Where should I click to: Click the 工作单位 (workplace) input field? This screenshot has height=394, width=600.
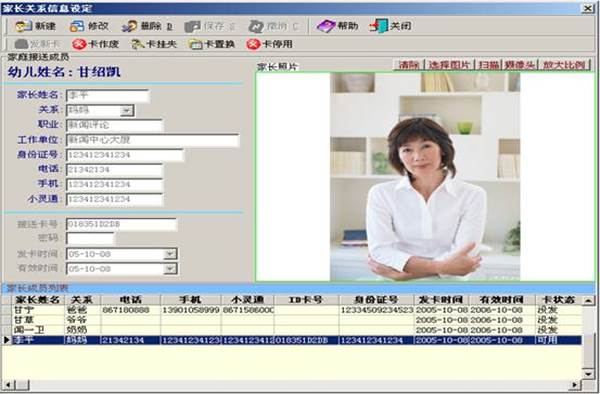(x=152, y=140)
